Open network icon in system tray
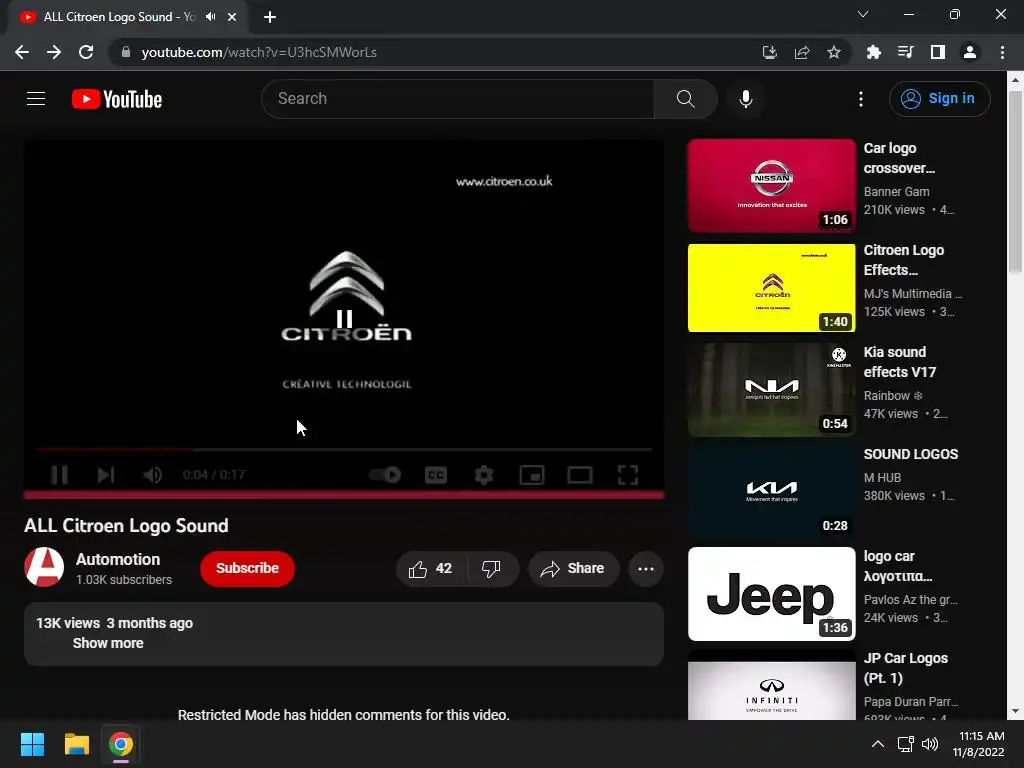This screenshot has height=768, width=1024. pyautogui.click(x=905, y=744)
